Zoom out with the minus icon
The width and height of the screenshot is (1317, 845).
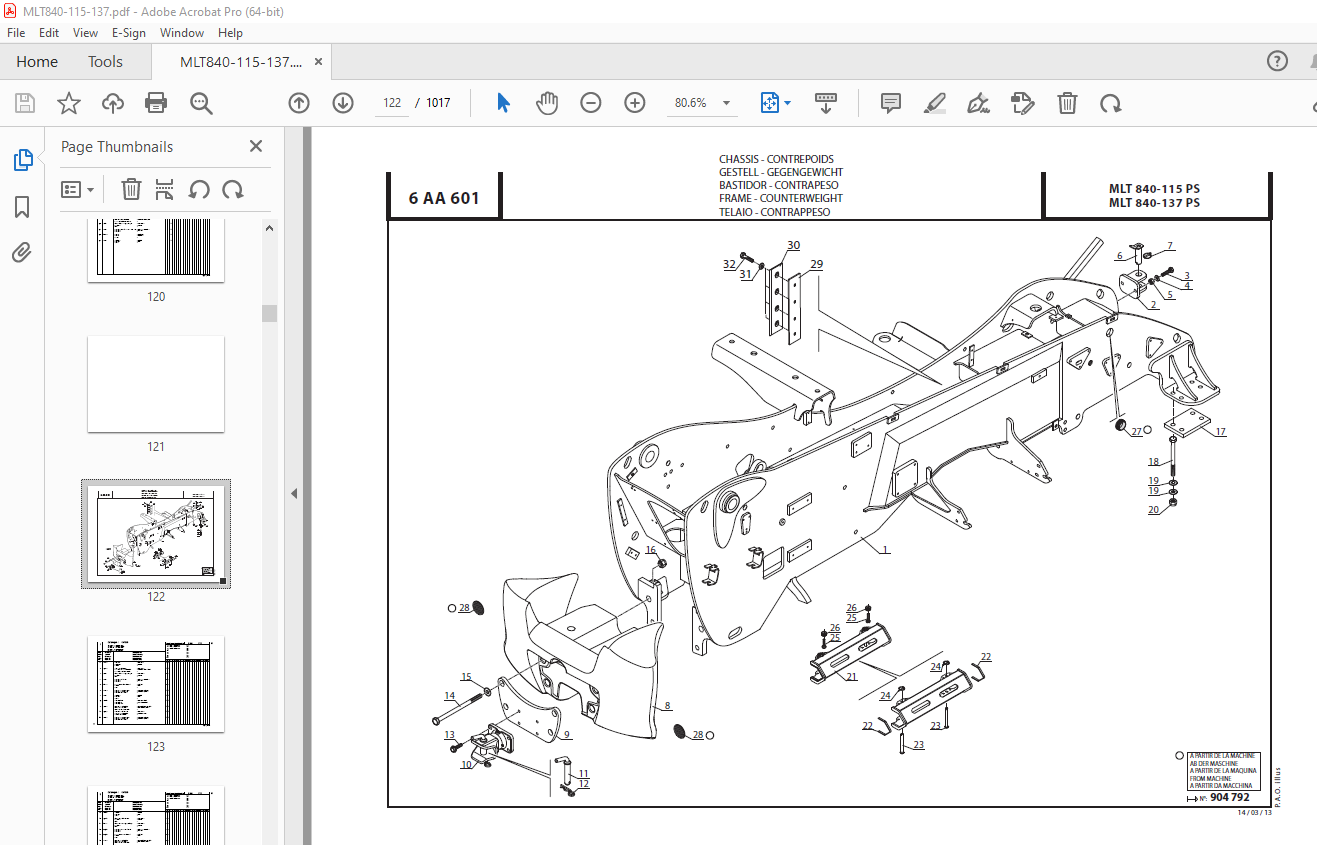pyautogui.click(x=591, y=103)
